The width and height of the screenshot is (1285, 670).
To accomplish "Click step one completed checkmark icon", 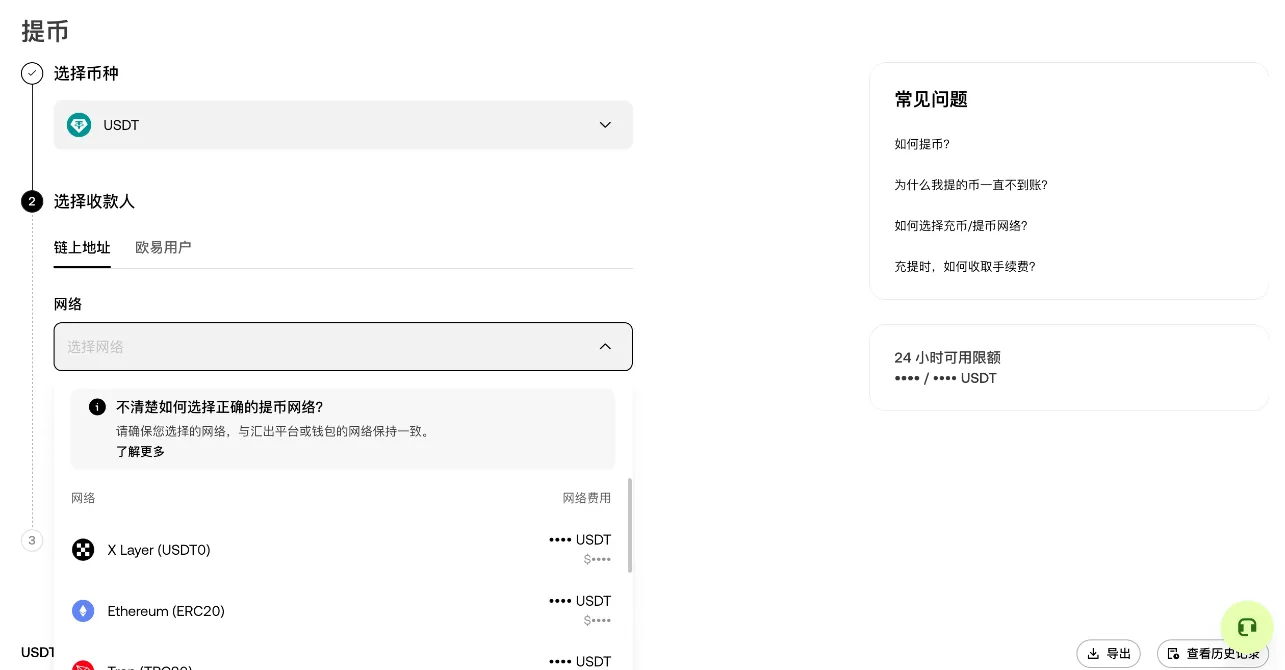I will (32, 73).
